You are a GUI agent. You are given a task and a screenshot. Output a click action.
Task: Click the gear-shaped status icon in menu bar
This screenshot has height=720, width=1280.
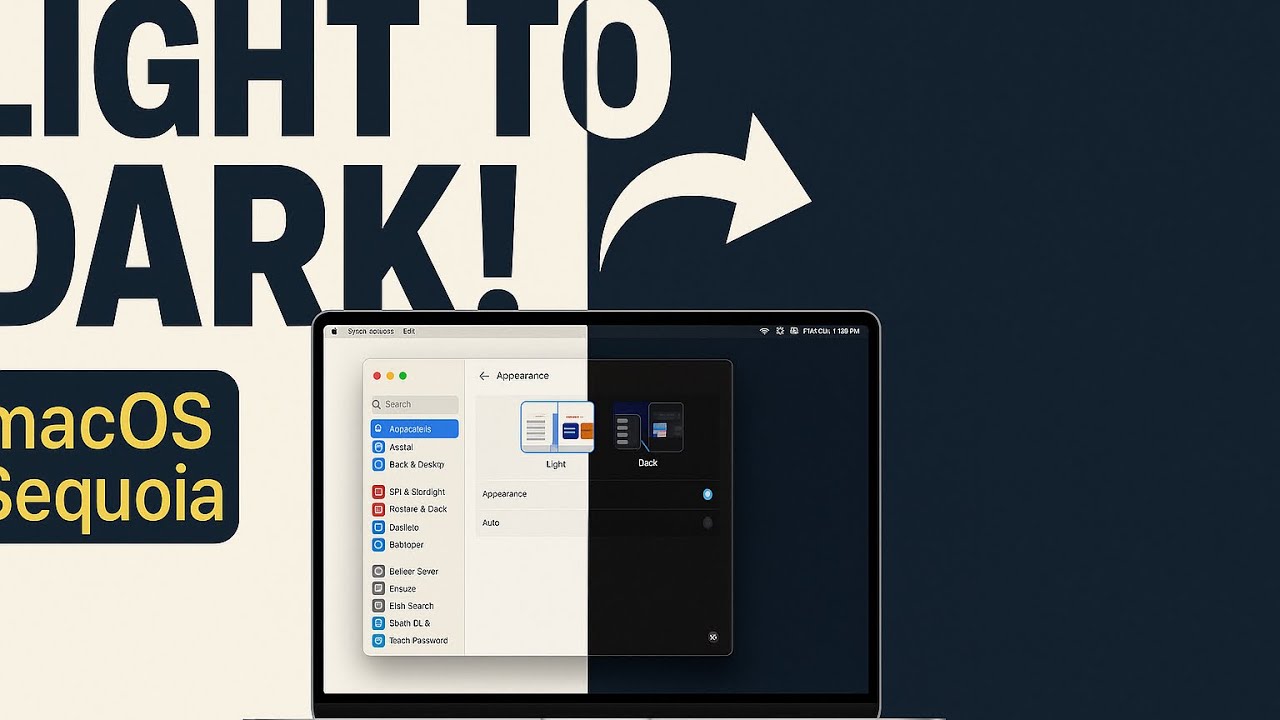pyautogui.click(x=779, y=331)
